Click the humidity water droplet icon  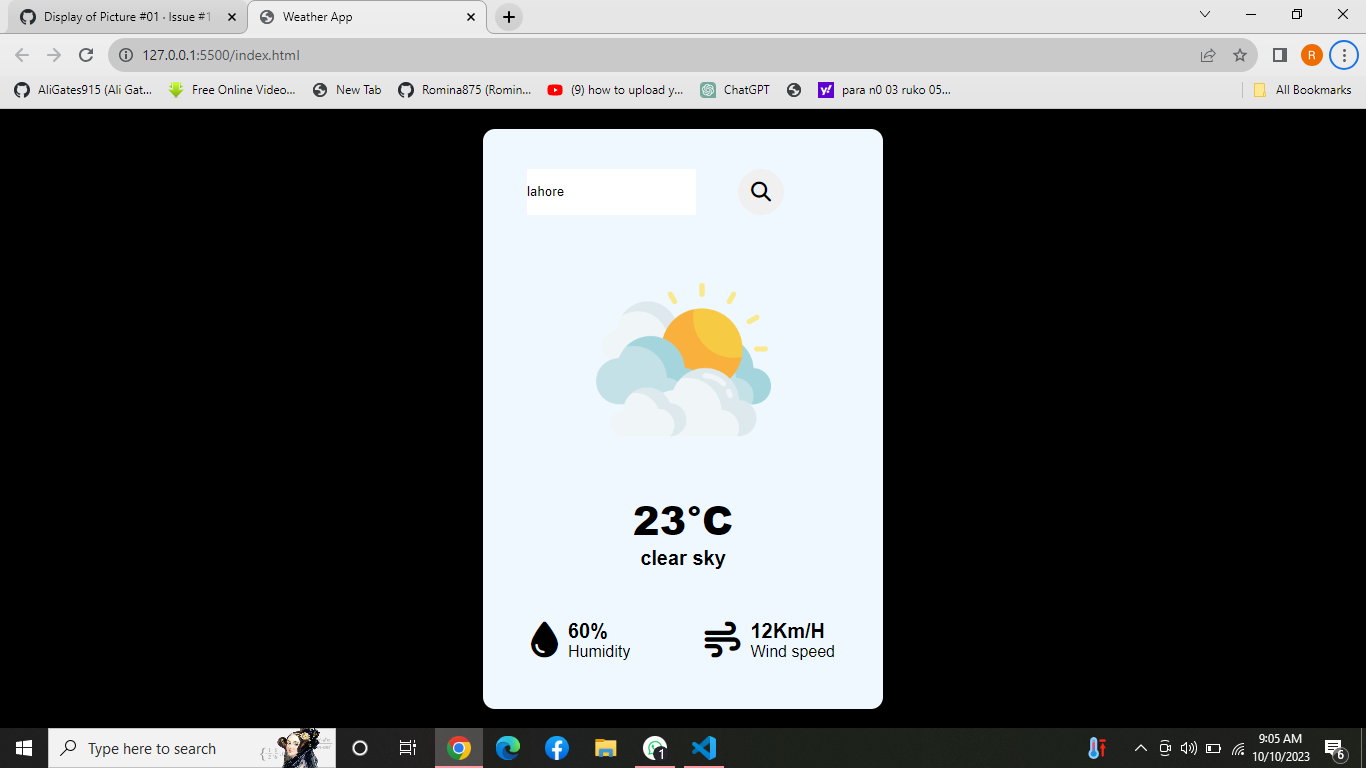543,639
